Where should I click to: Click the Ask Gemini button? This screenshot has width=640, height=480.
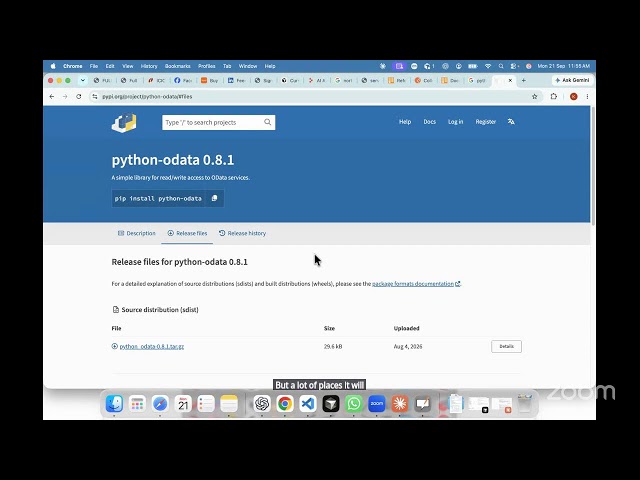[572, 80]
